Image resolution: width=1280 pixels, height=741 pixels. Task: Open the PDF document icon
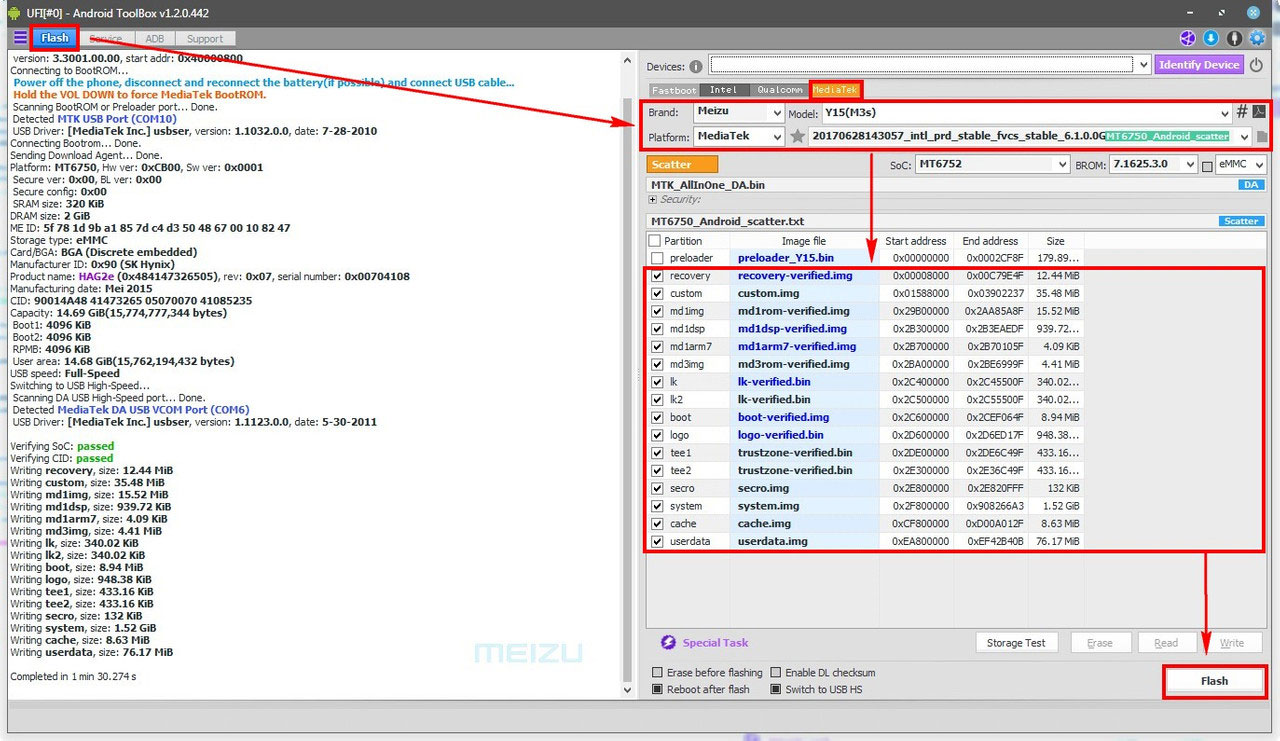pos(1259,112)
